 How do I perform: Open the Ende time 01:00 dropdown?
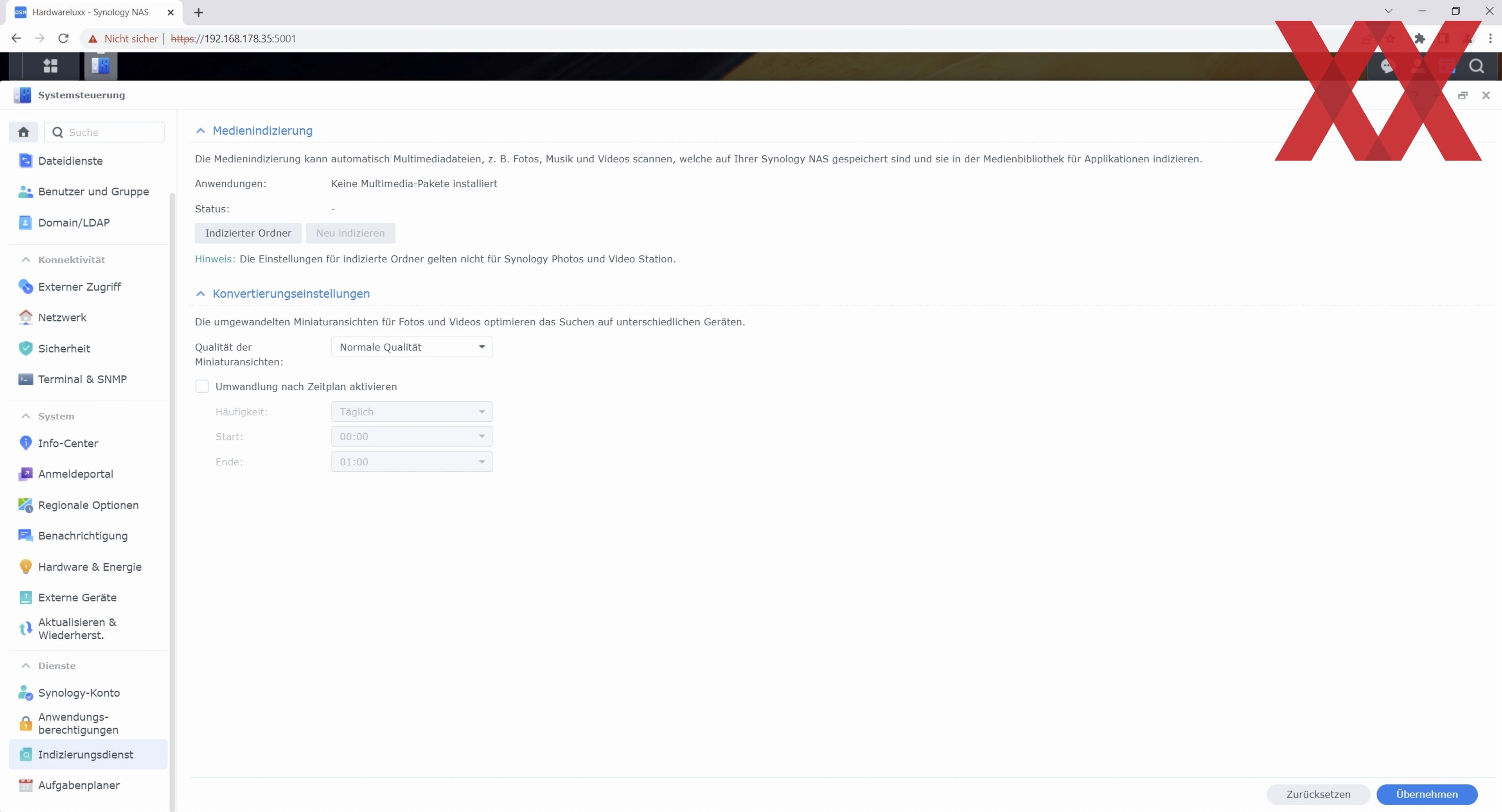411,462
